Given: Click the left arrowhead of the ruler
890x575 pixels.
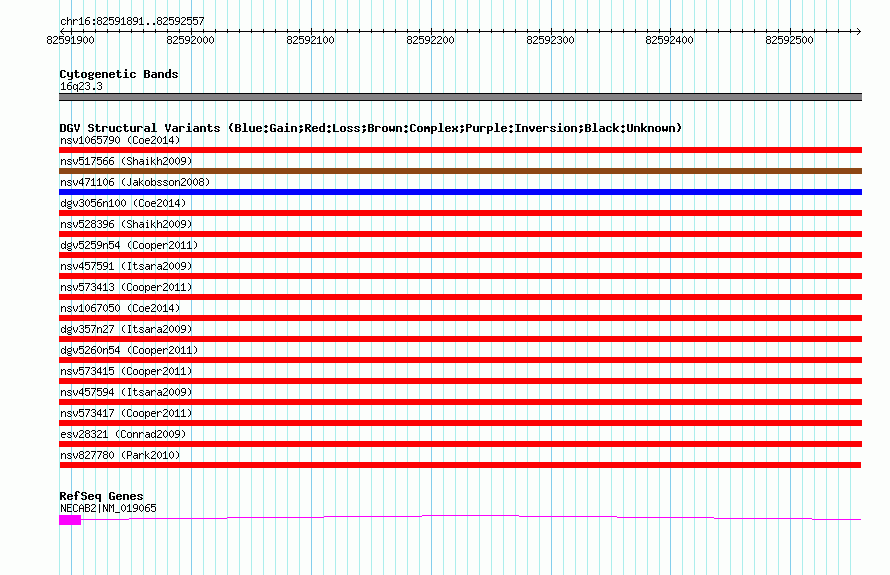Looking at the screenshot, I should [62, 31].
